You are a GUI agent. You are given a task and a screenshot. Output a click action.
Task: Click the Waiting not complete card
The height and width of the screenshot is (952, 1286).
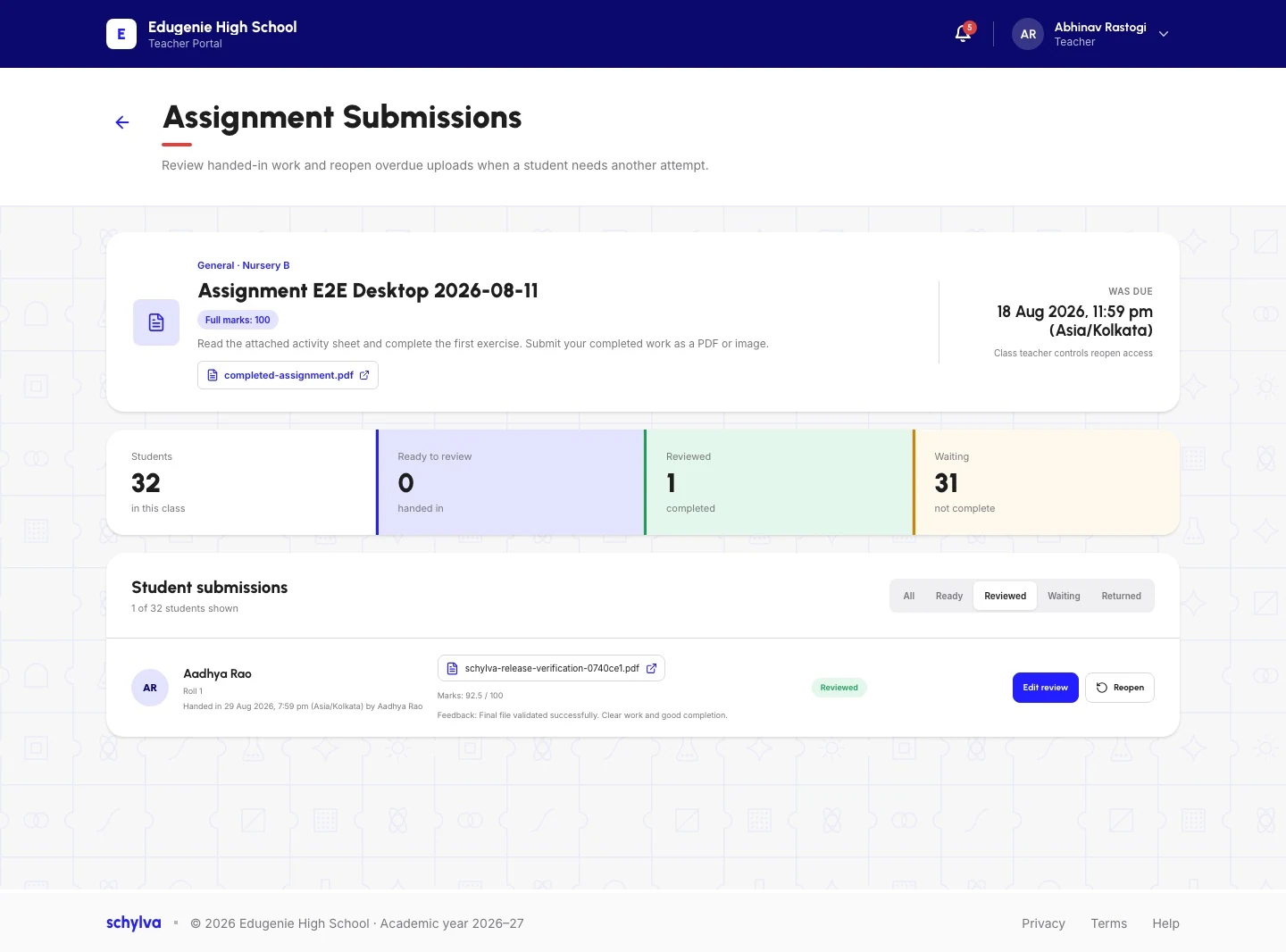point(1047,482)
